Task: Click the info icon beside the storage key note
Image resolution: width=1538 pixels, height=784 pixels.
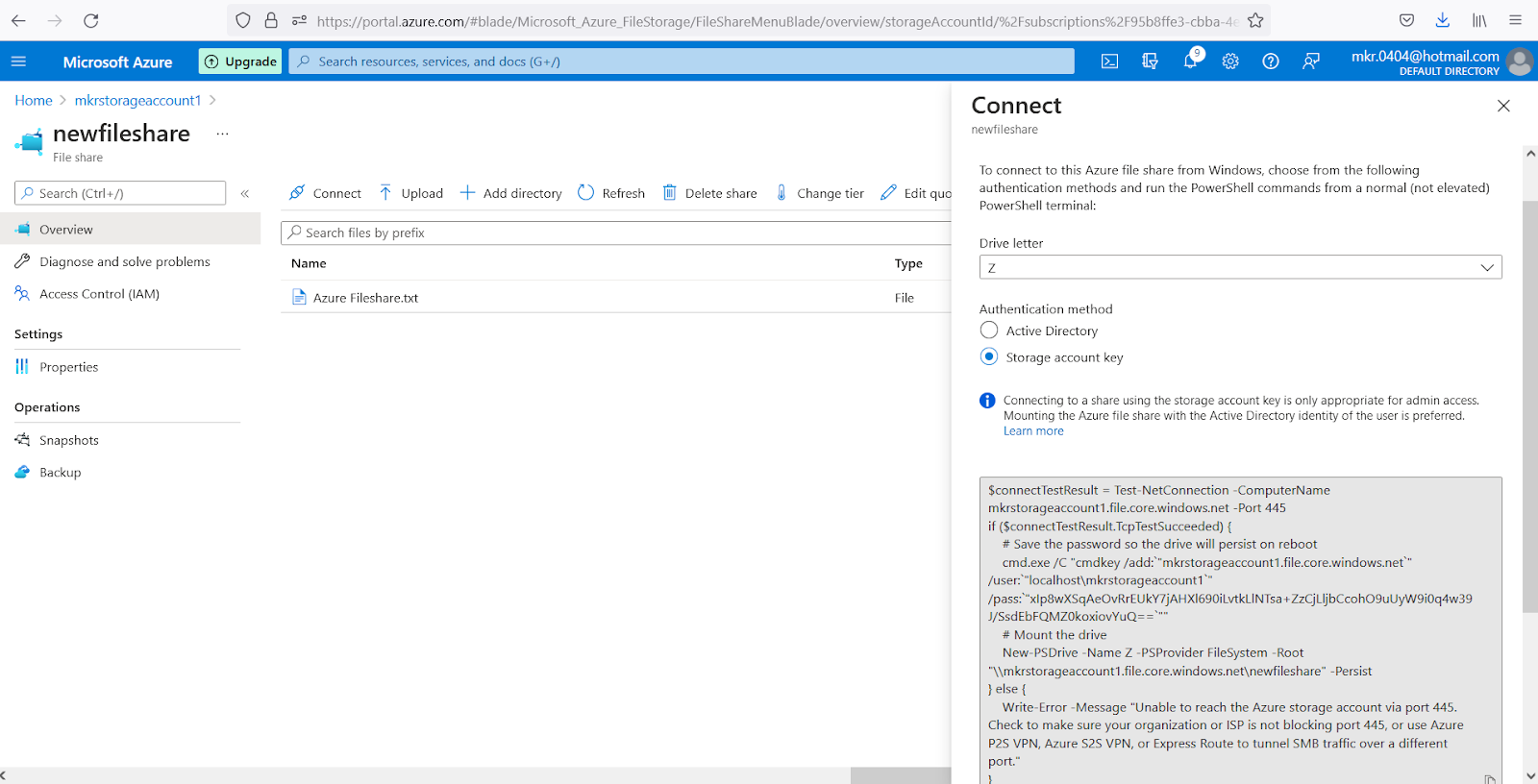Action: pyautogui.click(x=987, y=401)
